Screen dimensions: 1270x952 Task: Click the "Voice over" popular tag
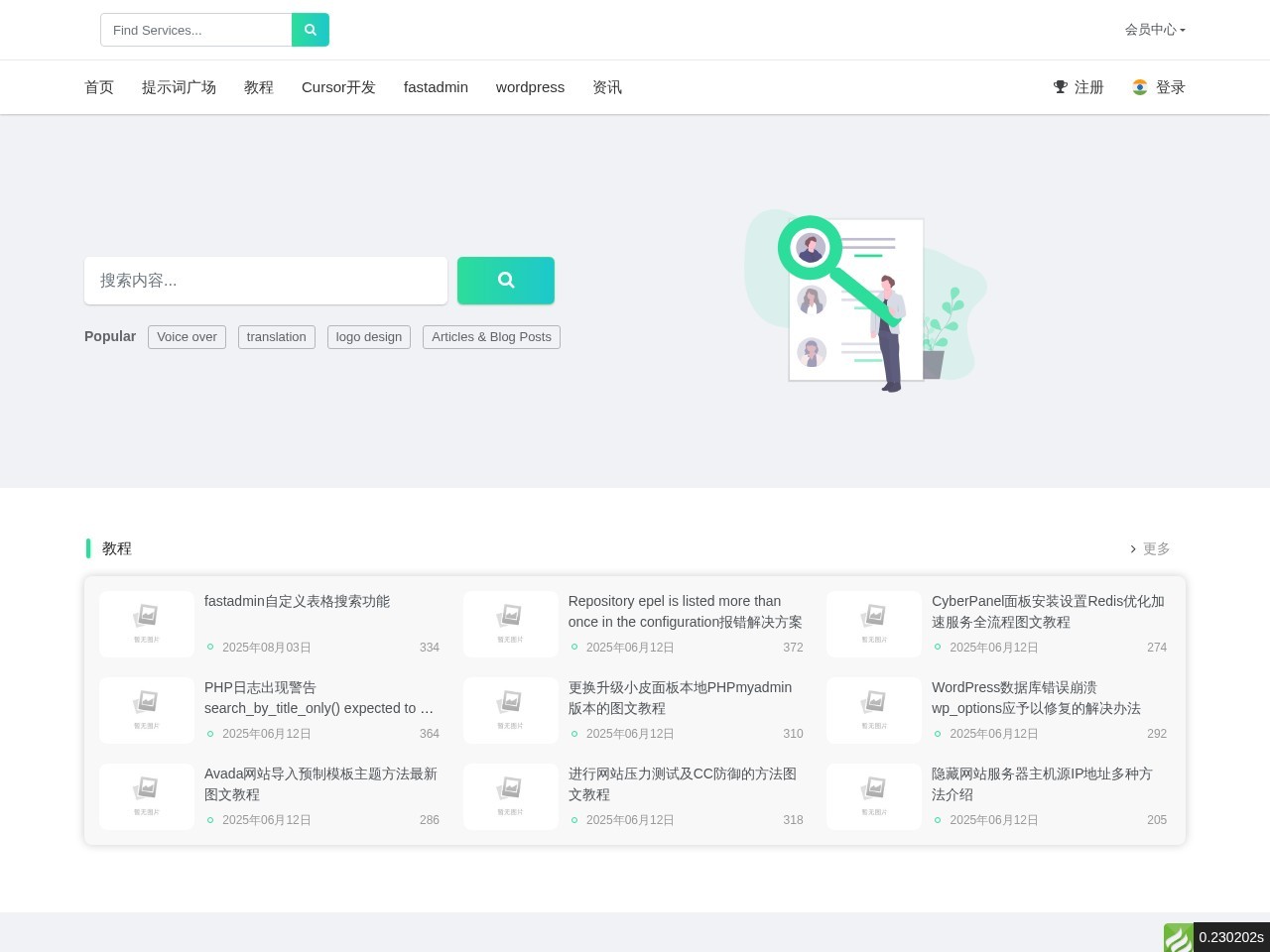point(187,337)
